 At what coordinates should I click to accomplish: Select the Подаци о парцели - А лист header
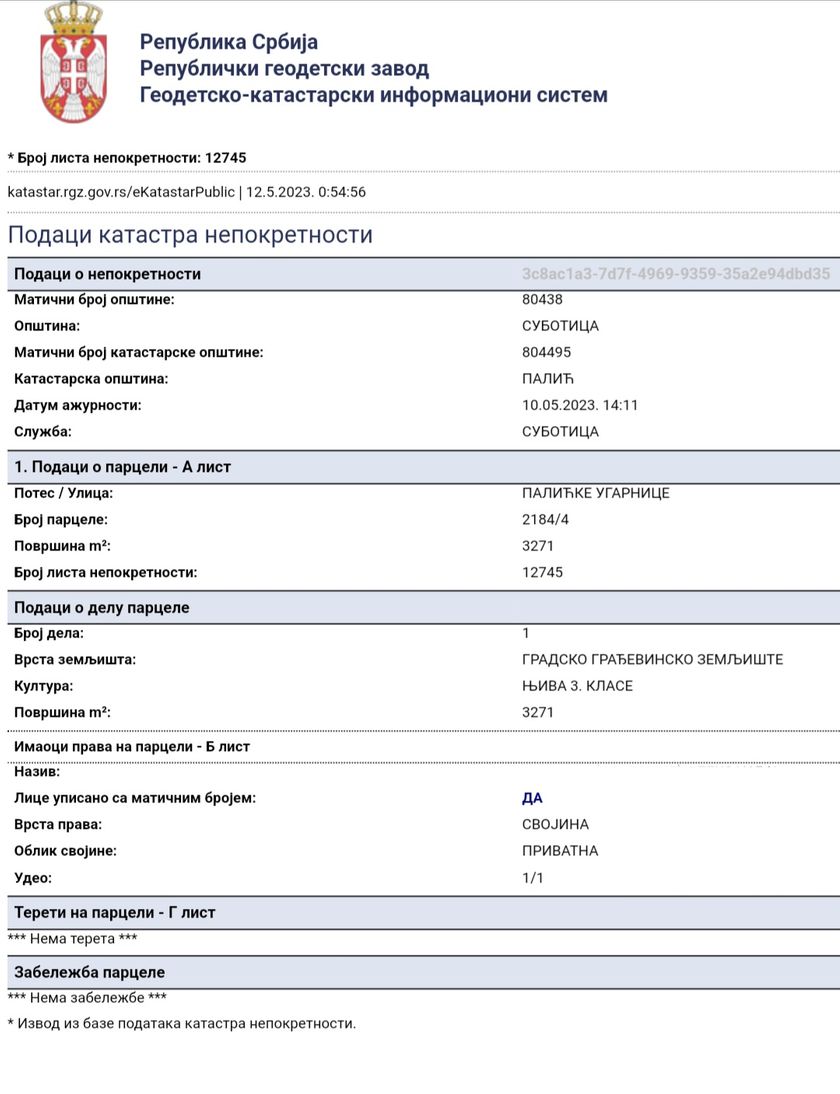122,467
